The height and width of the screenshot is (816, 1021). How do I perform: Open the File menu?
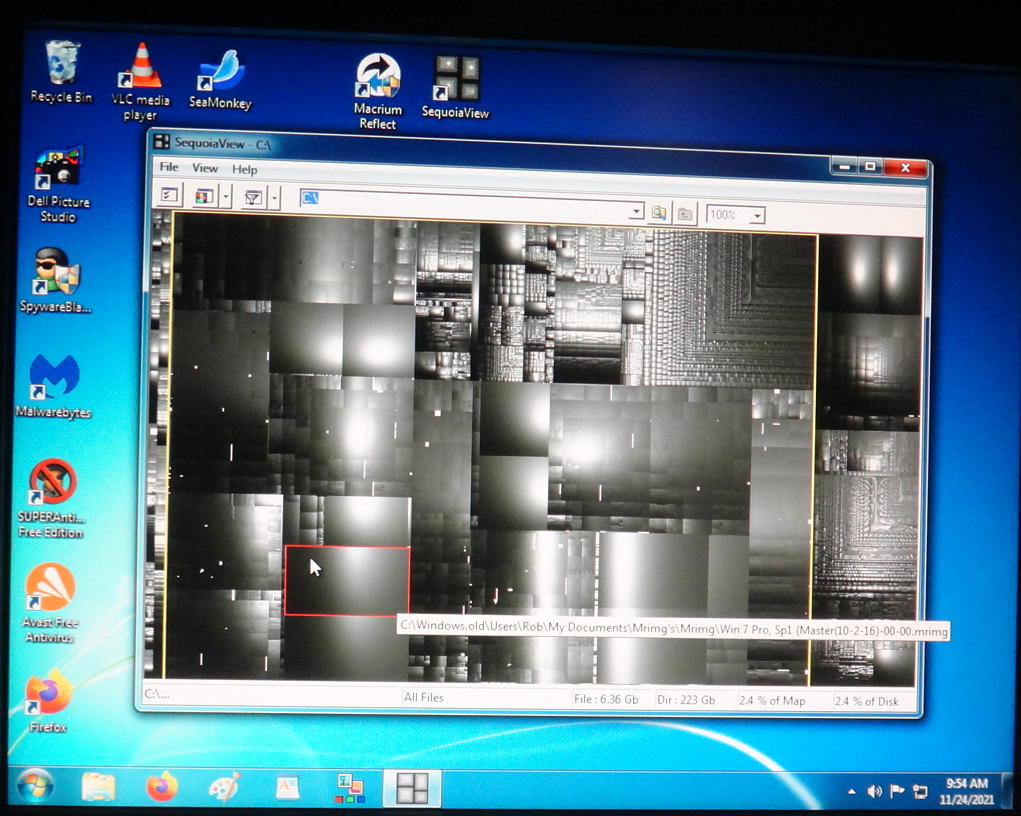tap(169, 167)
